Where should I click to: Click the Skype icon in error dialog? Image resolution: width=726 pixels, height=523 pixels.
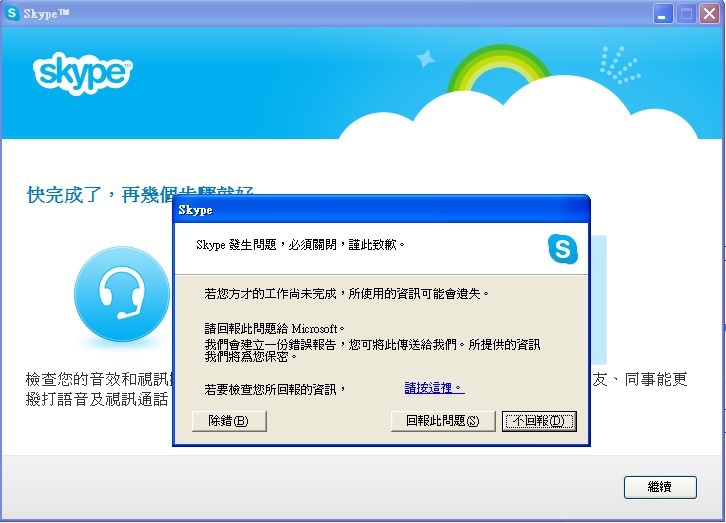point(563,249)
